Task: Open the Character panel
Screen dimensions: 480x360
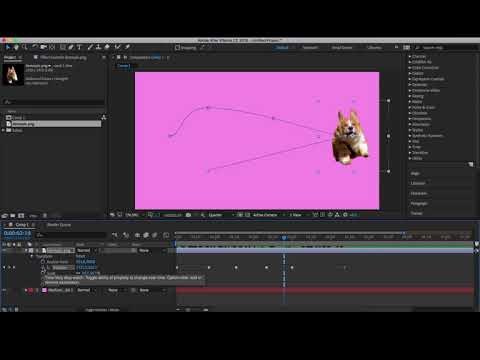Action: pyautogui.click(x=419, y=193)
